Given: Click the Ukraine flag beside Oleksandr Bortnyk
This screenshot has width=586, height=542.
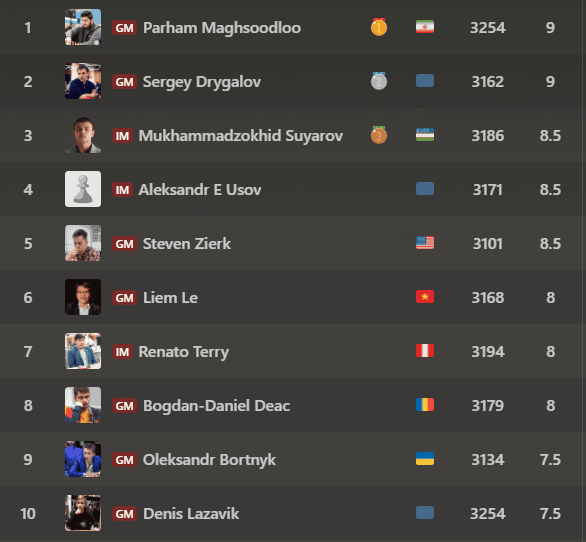Looking at the screenshot, I should (425, 459).
